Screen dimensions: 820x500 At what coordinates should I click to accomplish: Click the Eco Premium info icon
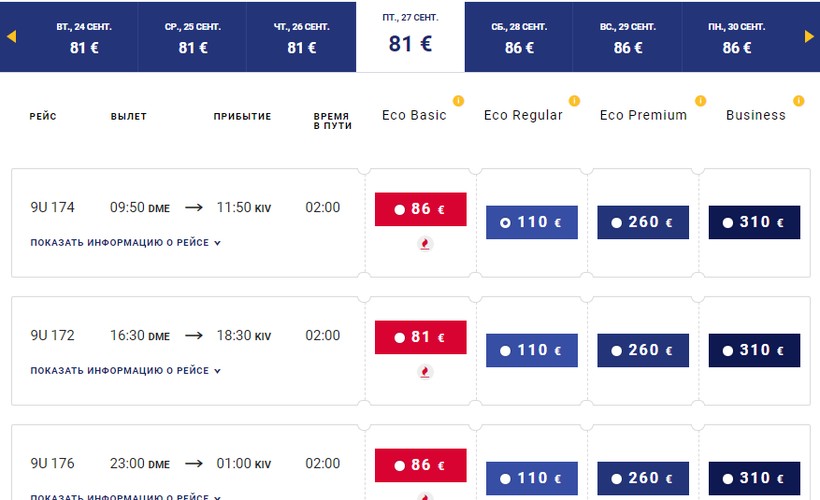coord(700,101)
